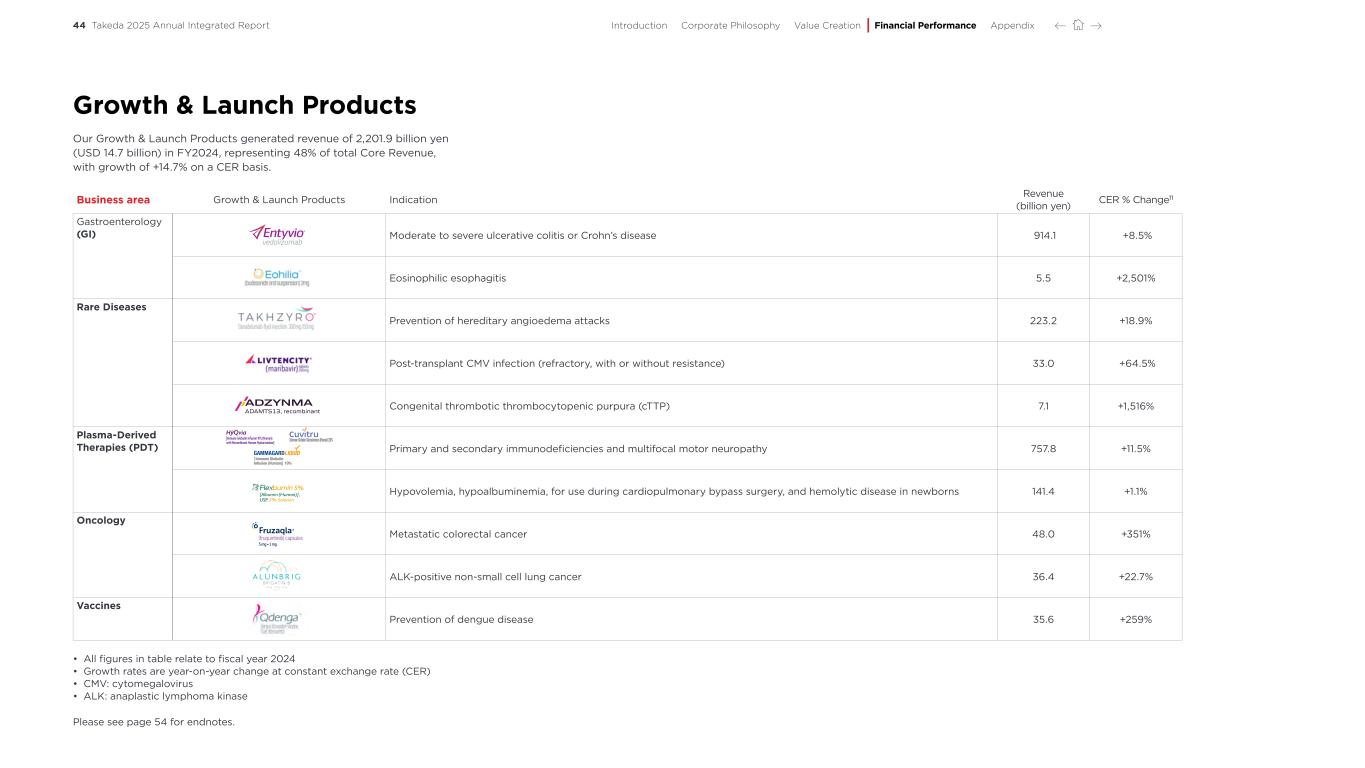The height and width of the screenshot is (768, 1365).
Task: Click the HyQvia product logo
Action: [x=250, y=436]
